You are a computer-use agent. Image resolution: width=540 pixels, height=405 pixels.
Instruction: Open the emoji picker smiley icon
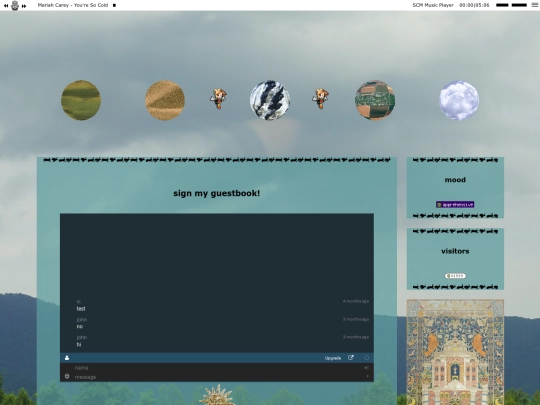pos(67,376)
